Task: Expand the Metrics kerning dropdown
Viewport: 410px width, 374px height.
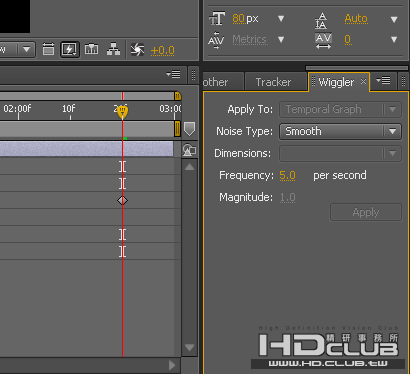Action: pos(281,40)
